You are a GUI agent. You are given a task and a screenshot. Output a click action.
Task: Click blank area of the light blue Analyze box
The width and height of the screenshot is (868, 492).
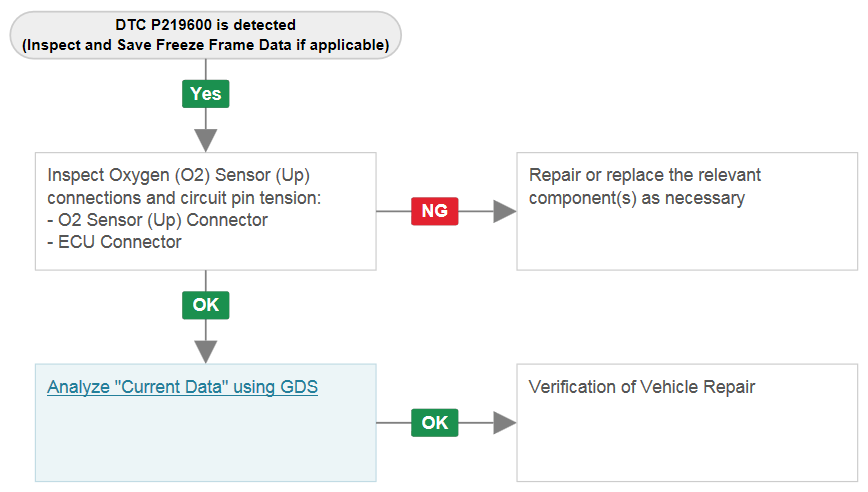[205, 443]
